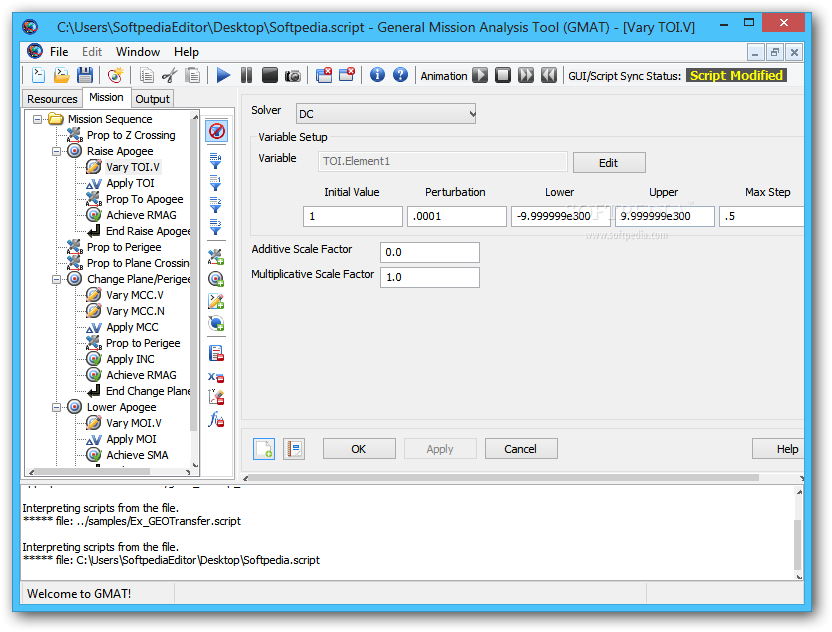Click the exclude function f() filter icon

(216, 420)
